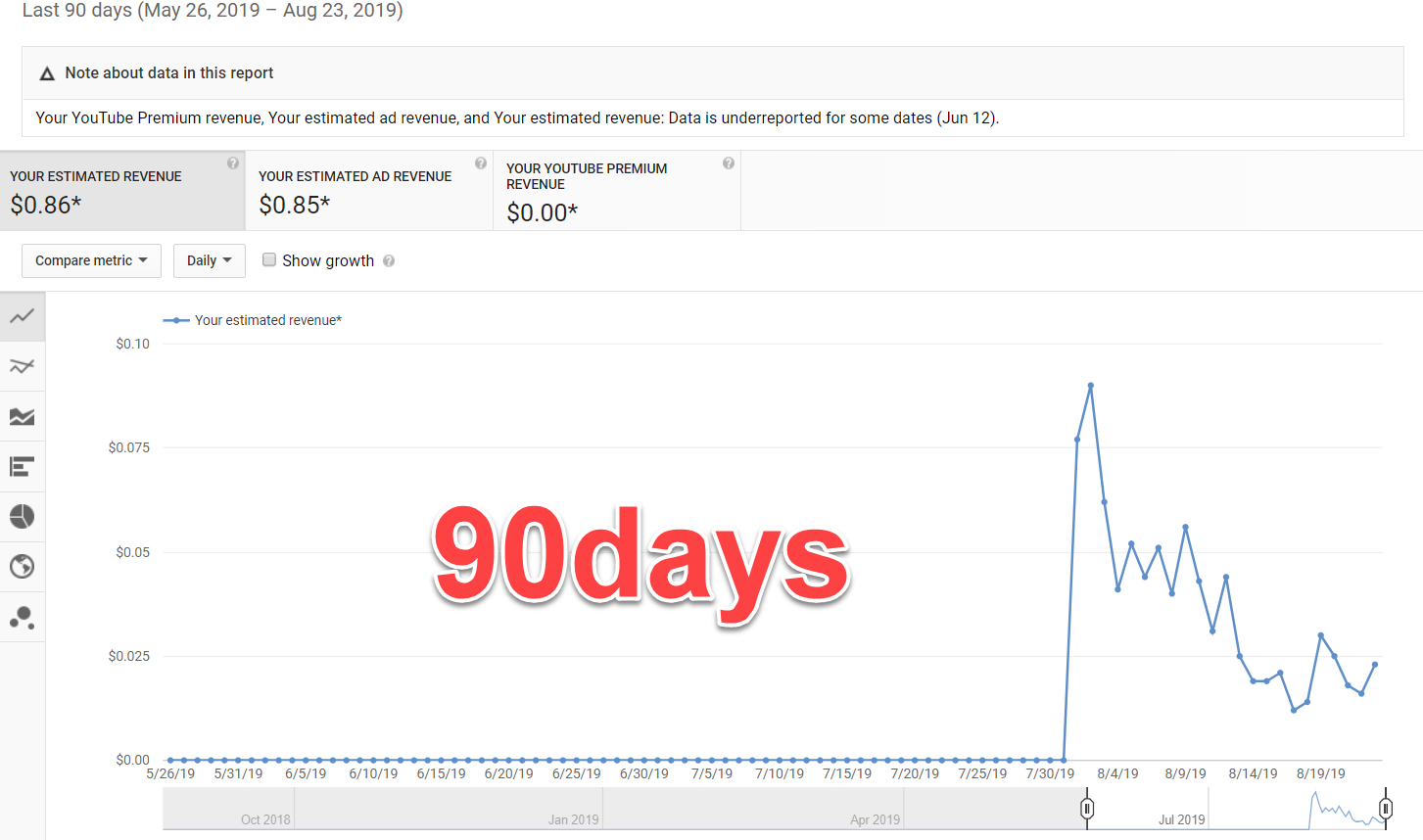Open the world map geography view
Screen dimensions: 1423x840
23,566
